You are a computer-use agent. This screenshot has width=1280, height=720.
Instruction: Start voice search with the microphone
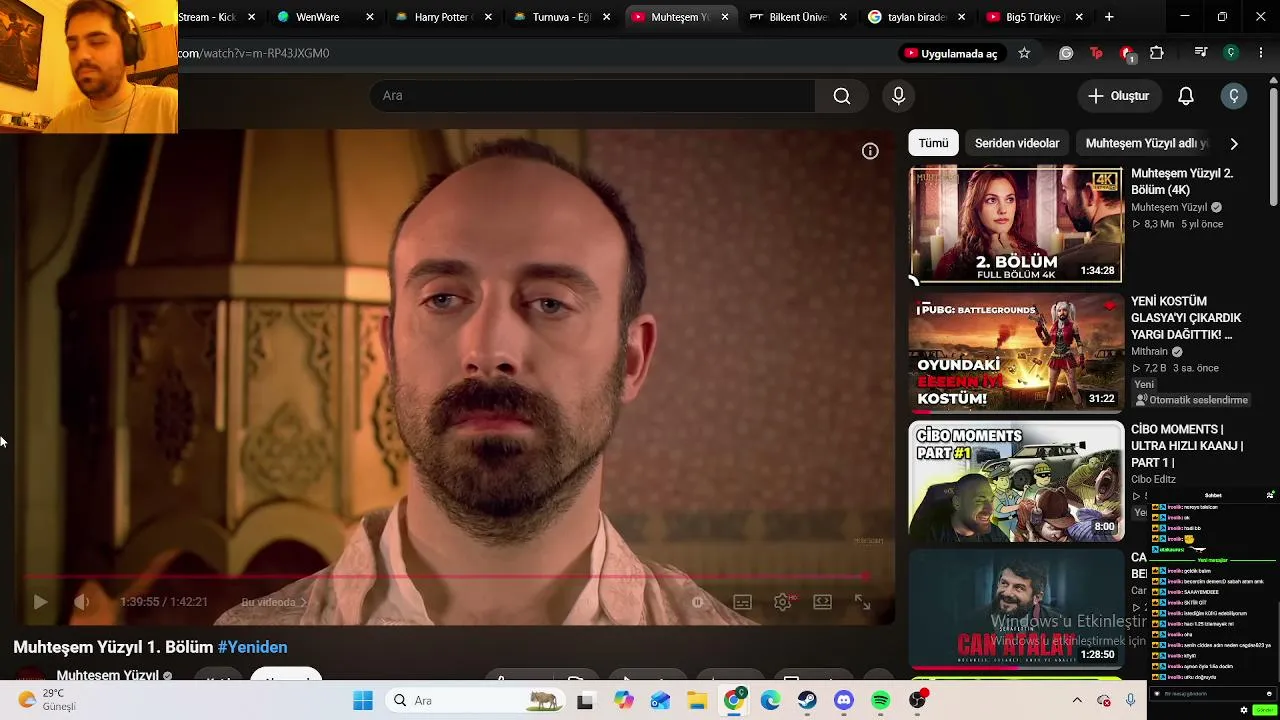[898, 96]
